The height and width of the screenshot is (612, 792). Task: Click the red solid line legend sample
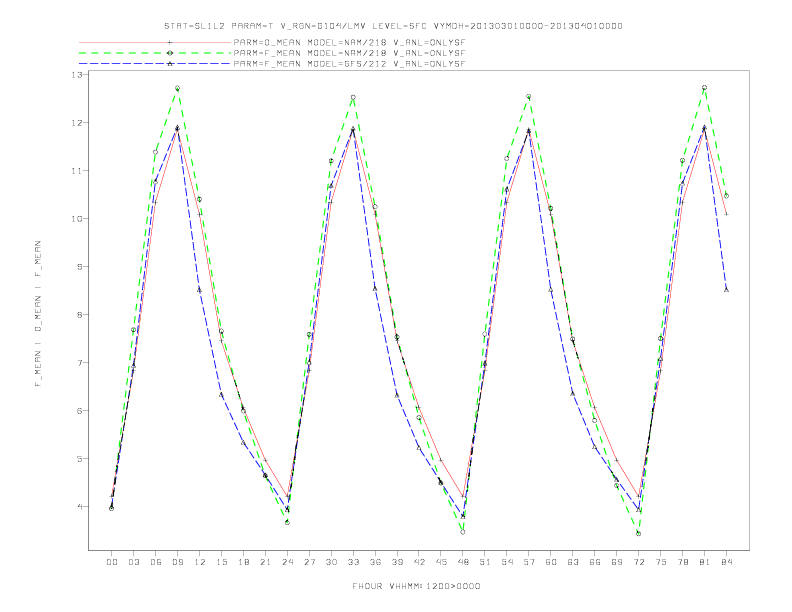click(155, 42)
